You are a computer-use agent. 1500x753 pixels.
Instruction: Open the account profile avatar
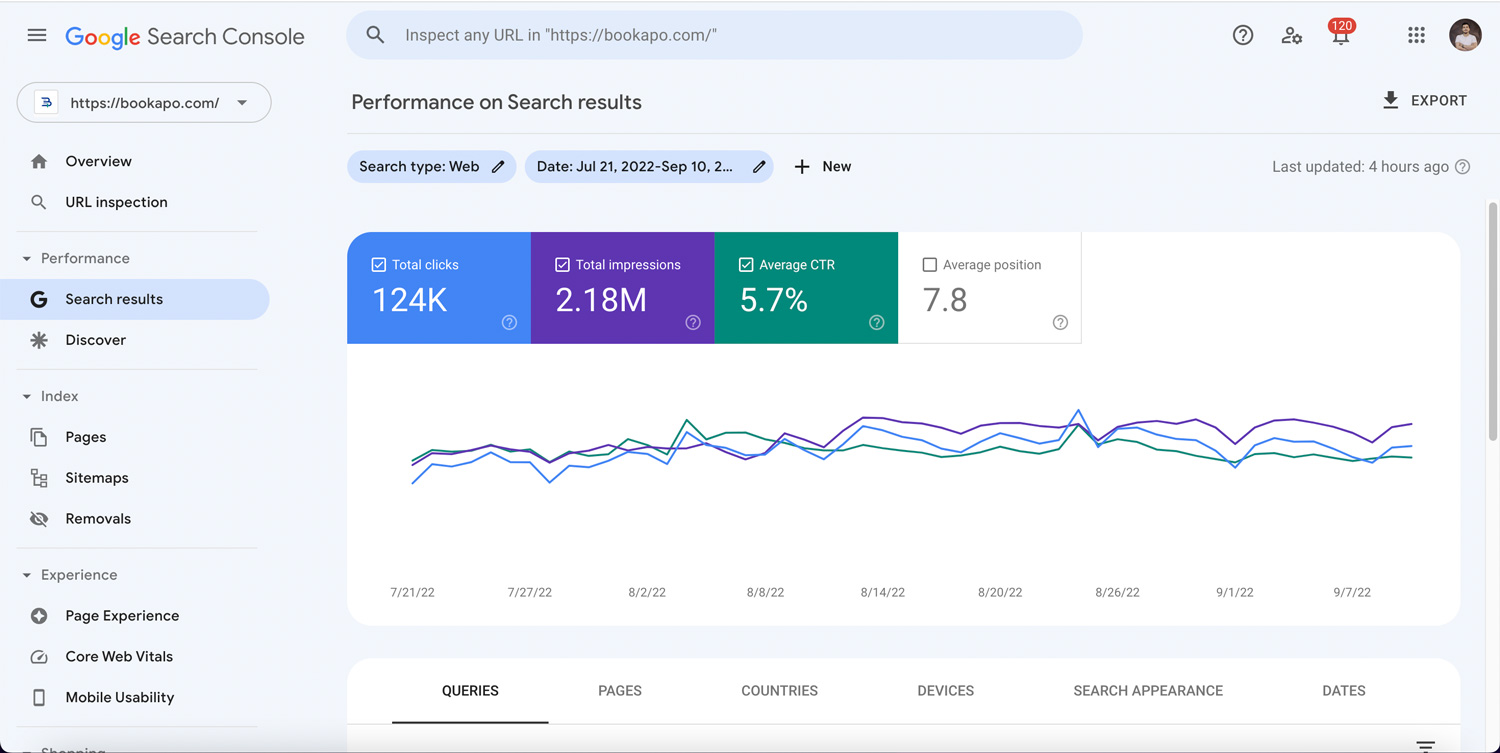click(1465, 35)
